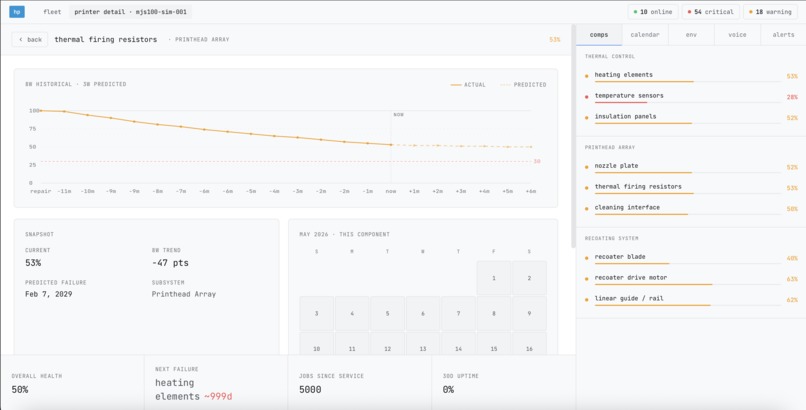Click the 54 critical status badge
The height and width of the screenshot is (410, 806).
coord(711,12)
